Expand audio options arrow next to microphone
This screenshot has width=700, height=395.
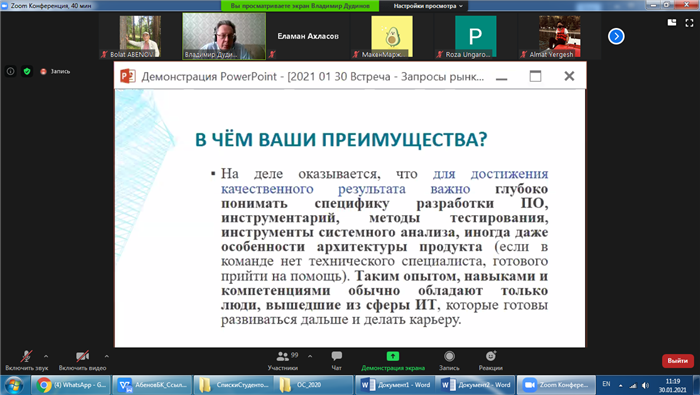click(x=46, y=356)
